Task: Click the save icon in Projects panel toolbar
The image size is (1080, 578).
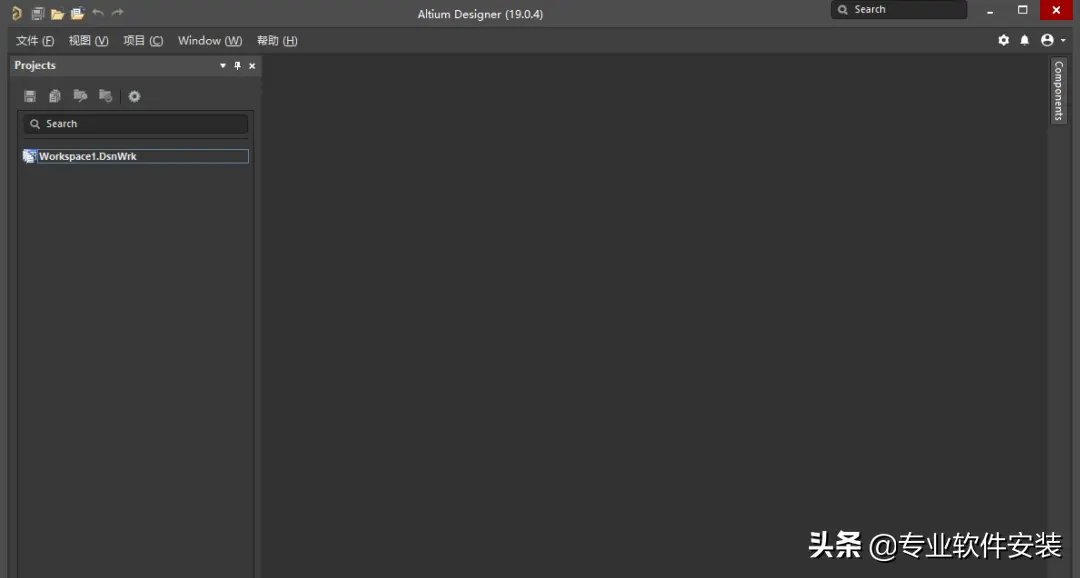Action: coord(30,96)
